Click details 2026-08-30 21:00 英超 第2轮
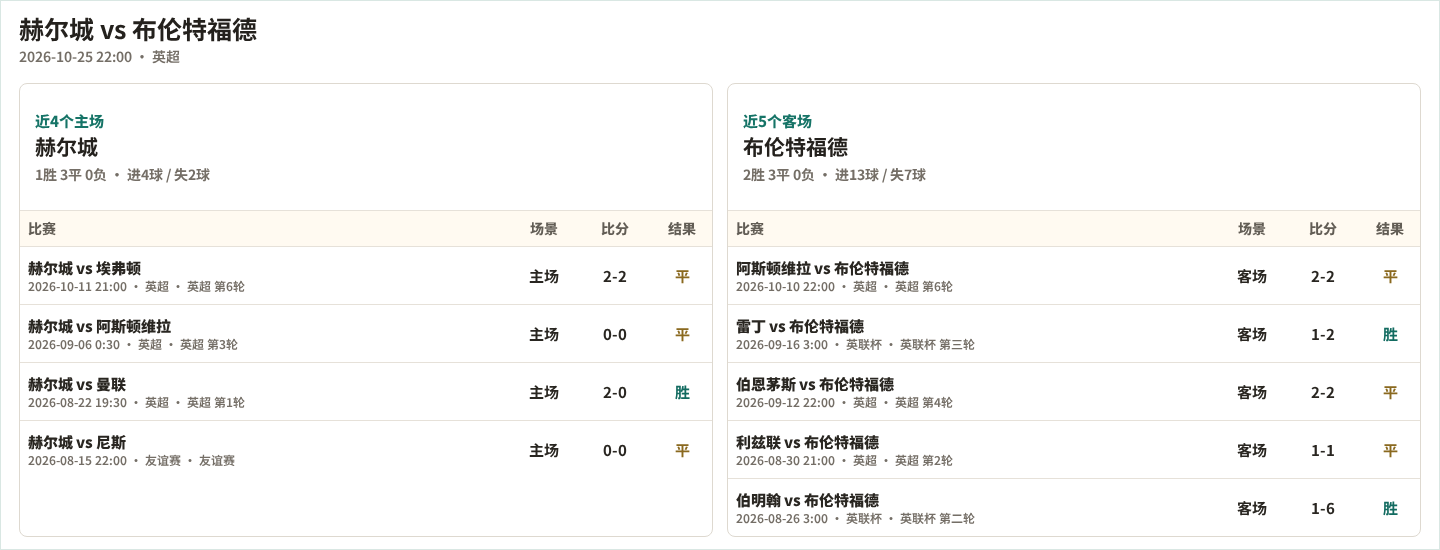1440x550 pixels. [844, 461]
